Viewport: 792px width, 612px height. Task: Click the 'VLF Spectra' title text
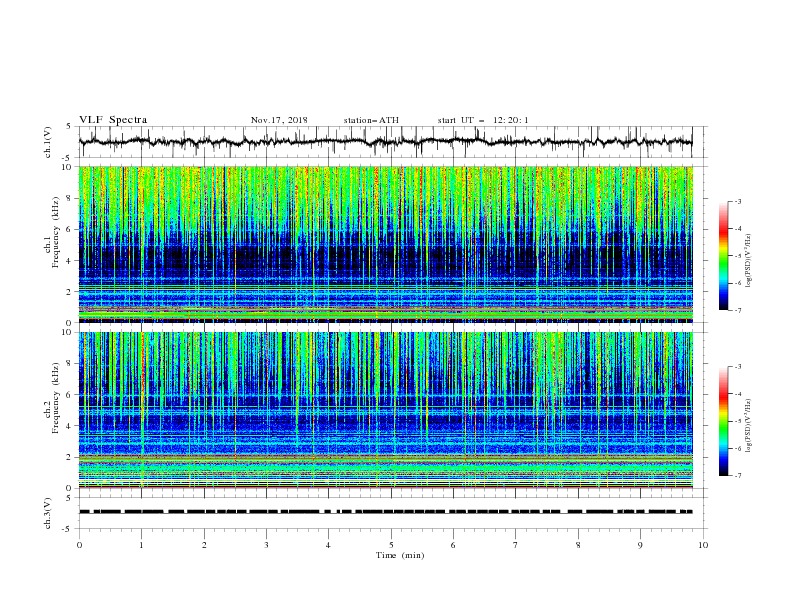point(113,120)
